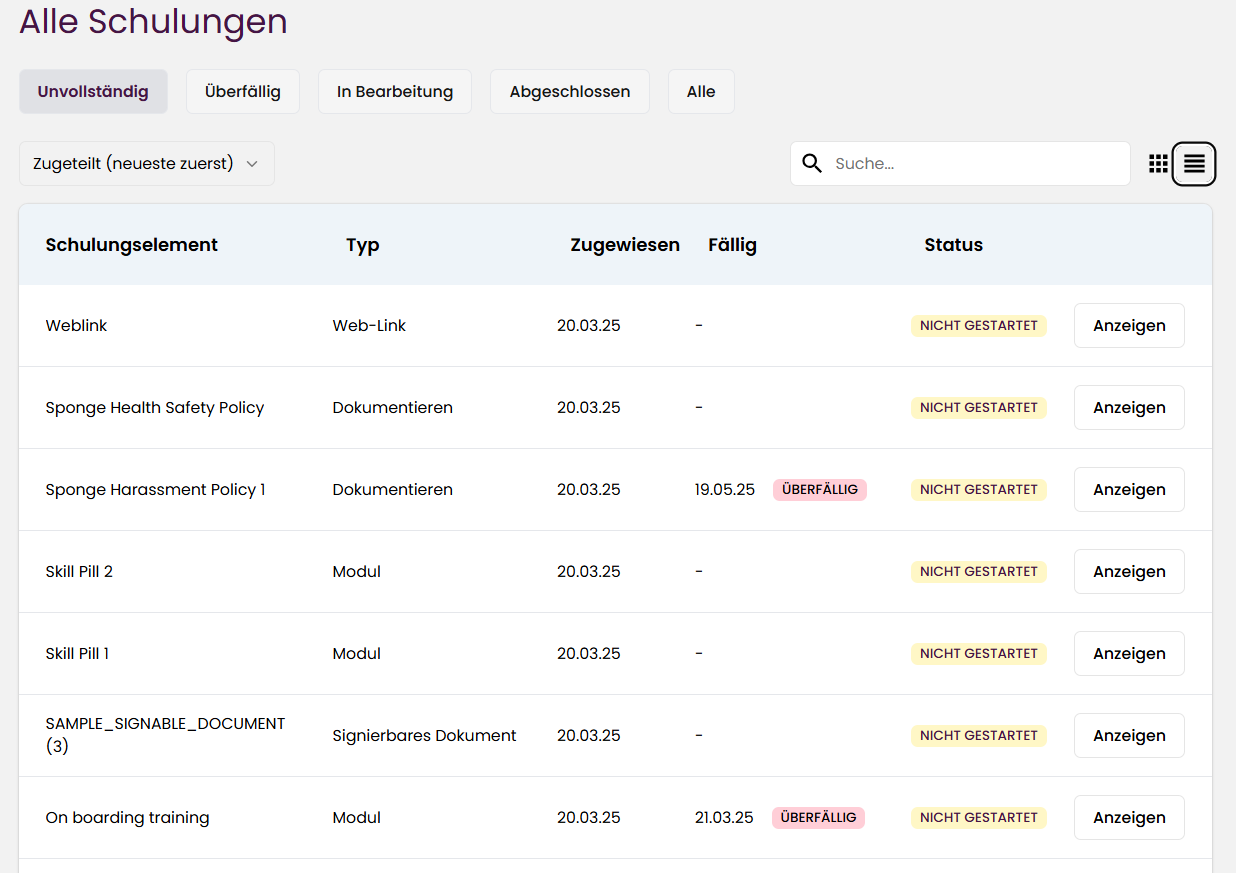Click Anzeigen for Skill Pill 2

click(x=1129, y=571)
